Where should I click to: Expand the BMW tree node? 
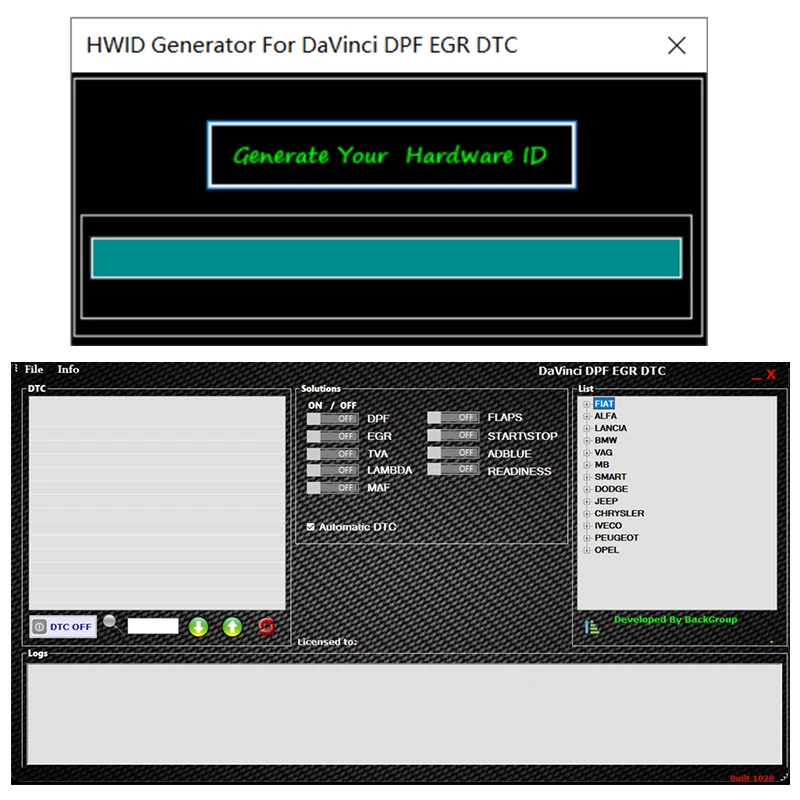tap(587, 440)
